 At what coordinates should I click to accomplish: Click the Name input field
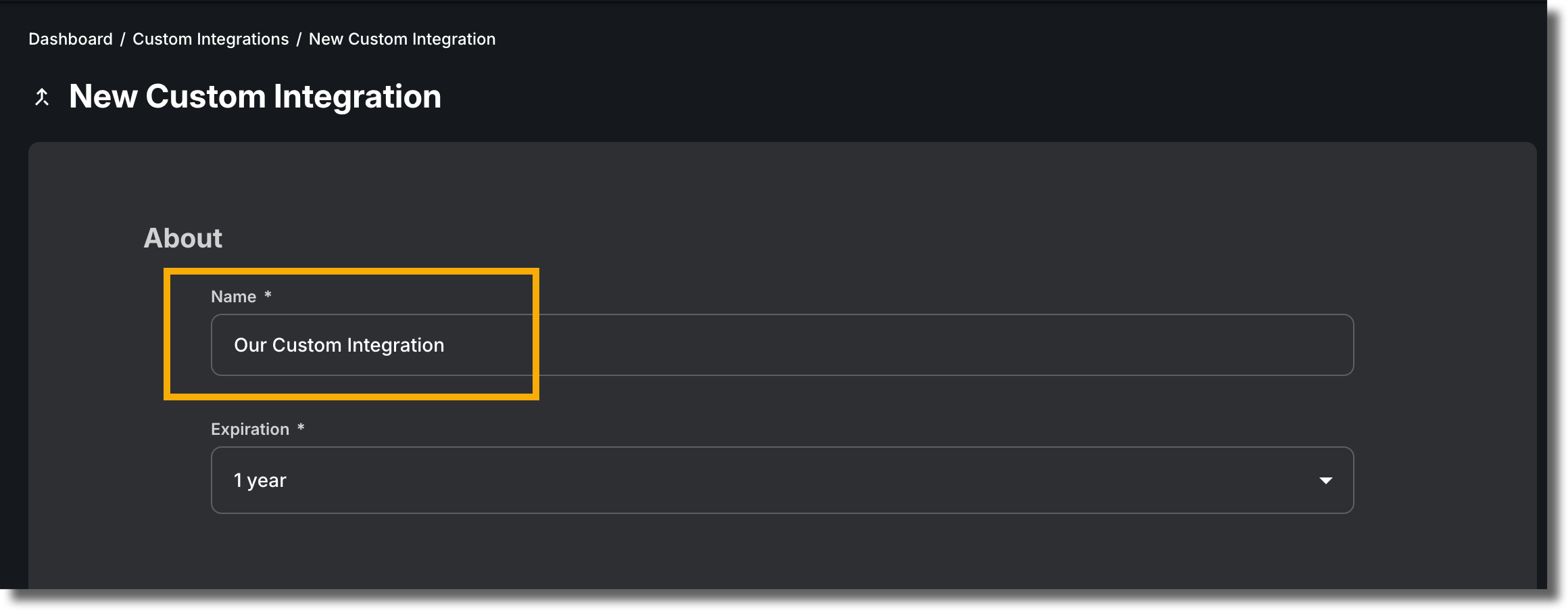coord(782,345)
